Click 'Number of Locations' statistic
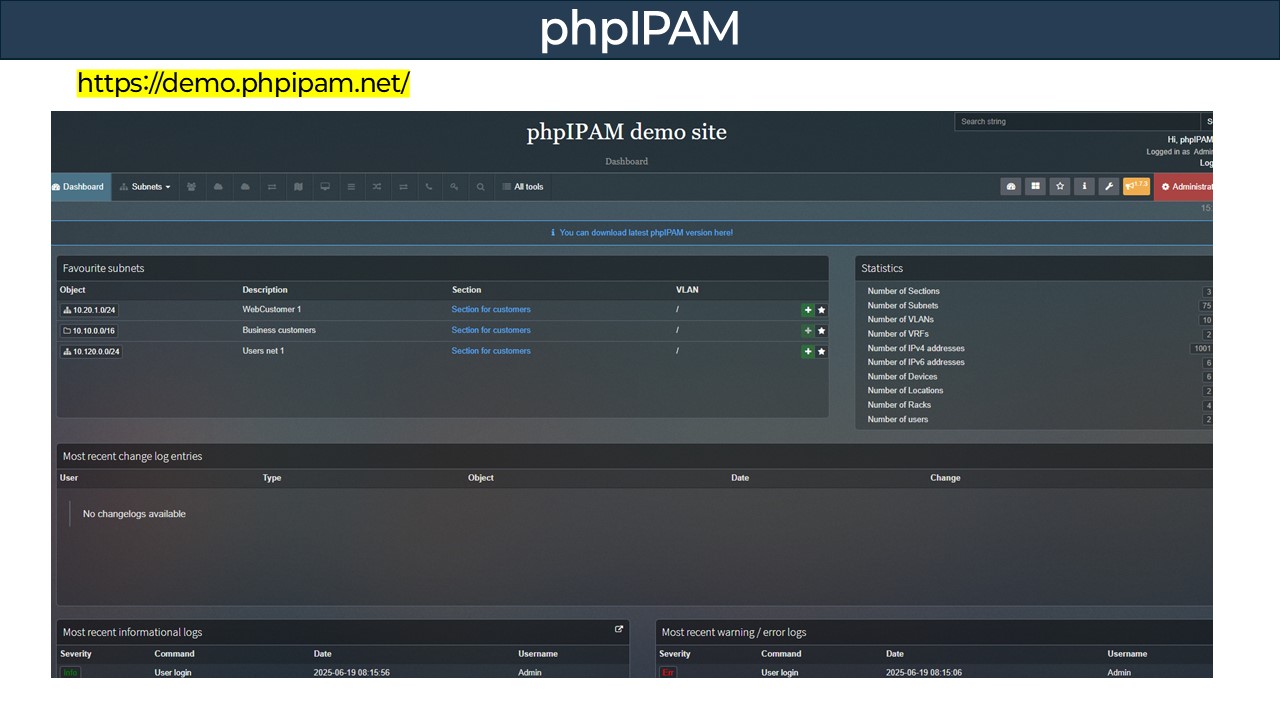Screen dimensions: 1280x720 pyautogui.click(x=905, y=391)
